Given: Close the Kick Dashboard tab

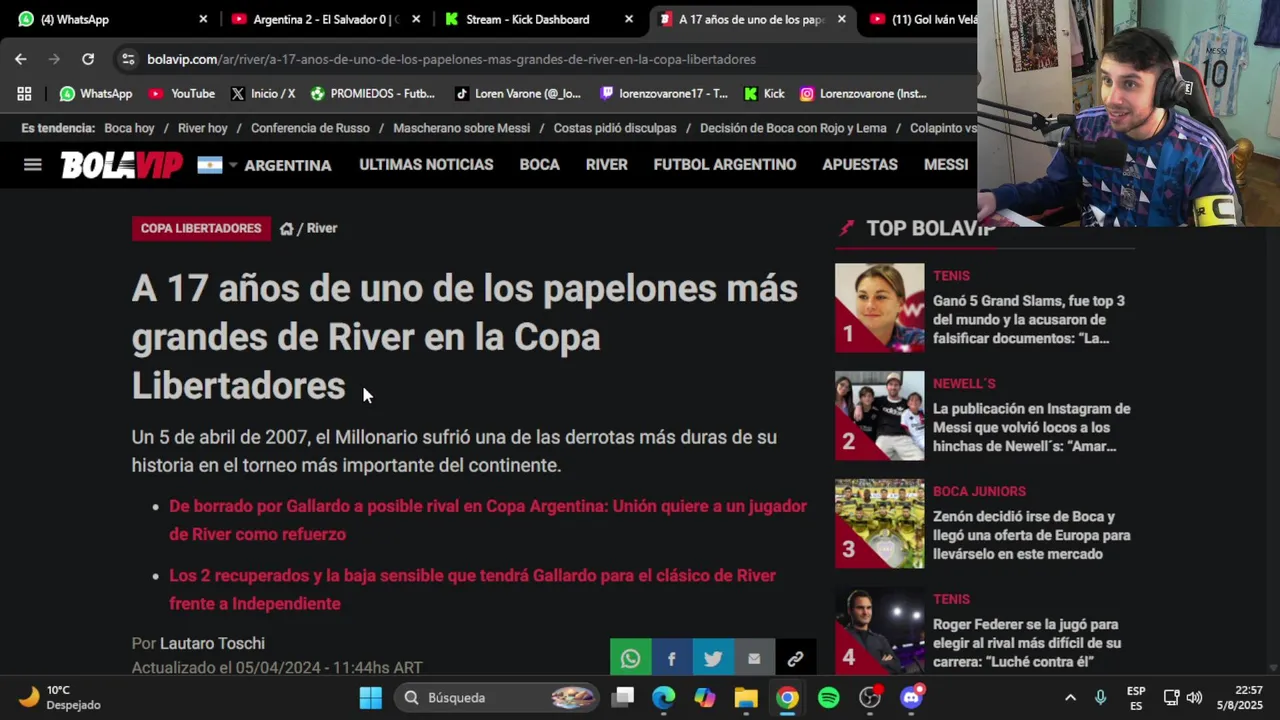Looking at the screenshot, I should point(629,19).
